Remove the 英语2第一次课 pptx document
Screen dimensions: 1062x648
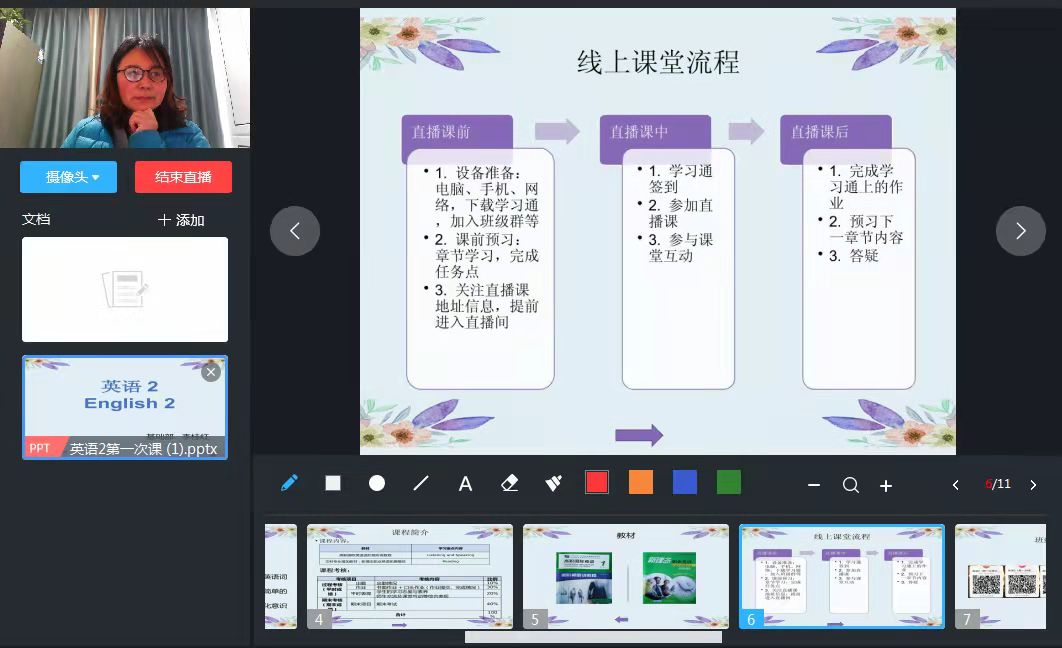tap(211, 371)
